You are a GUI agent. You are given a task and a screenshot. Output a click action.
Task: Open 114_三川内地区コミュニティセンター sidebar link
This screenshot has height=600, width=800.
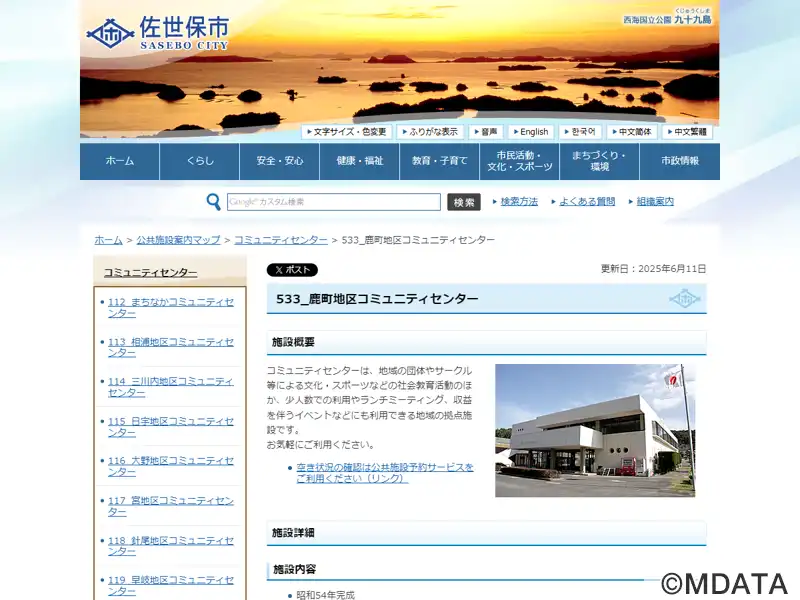(x=170, y=387)
